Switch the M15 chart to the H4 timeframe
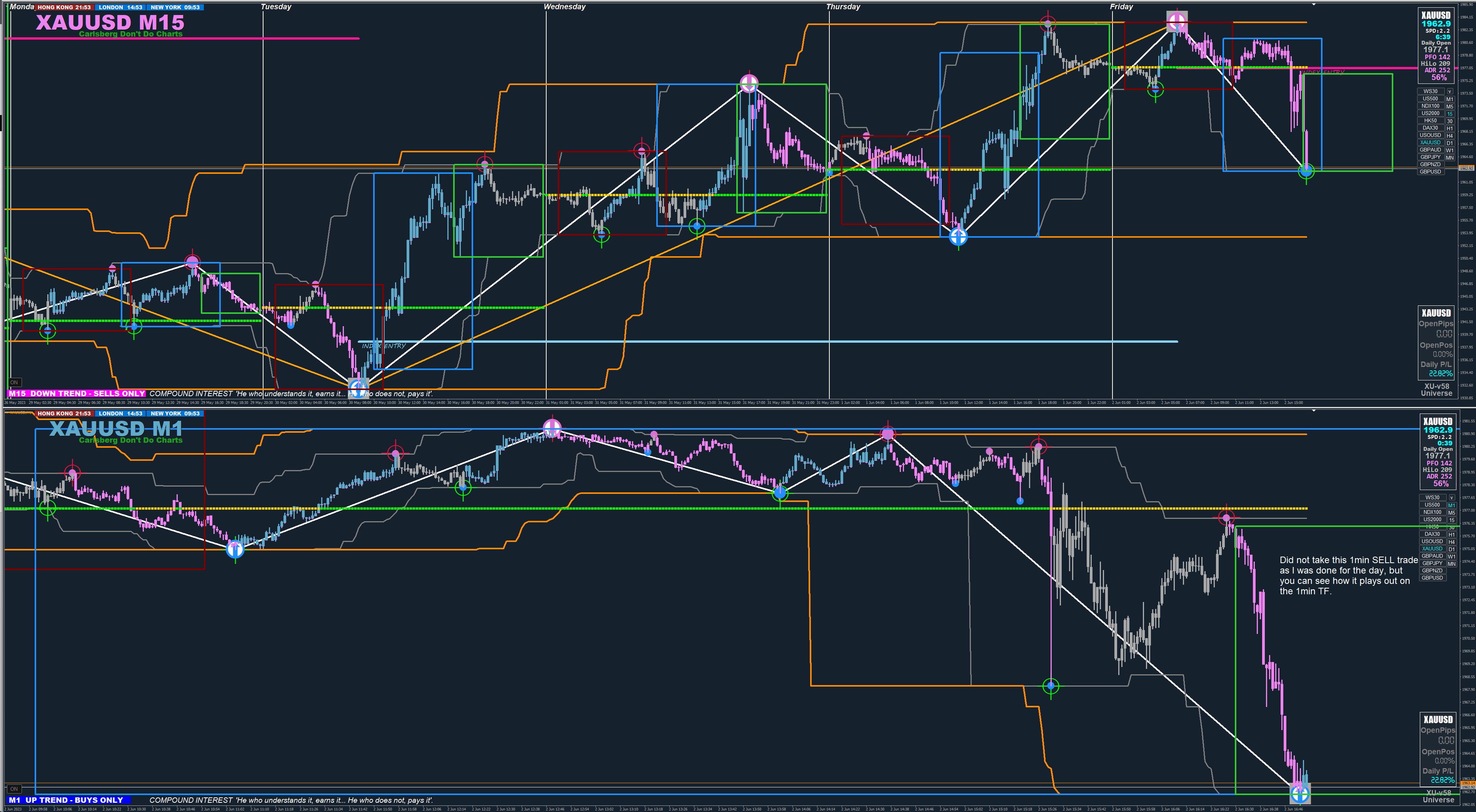This screenshot has height=812, width=1476. tap(1450, 136)
